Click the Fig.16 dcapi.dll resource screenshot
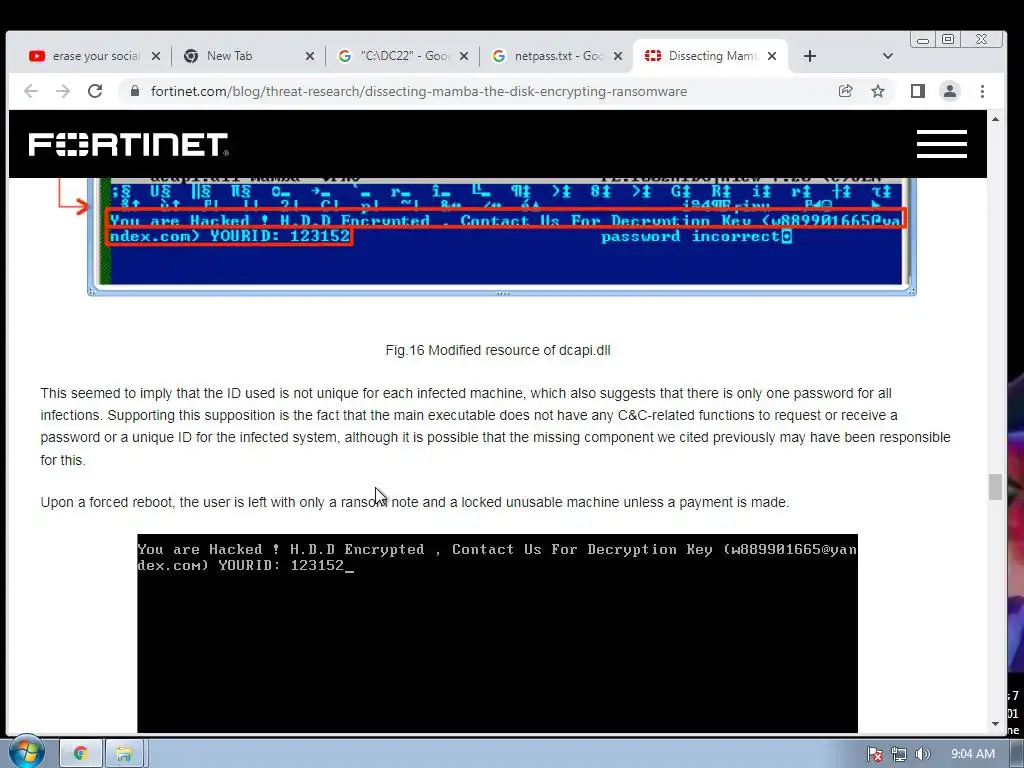 click(502, 236)
